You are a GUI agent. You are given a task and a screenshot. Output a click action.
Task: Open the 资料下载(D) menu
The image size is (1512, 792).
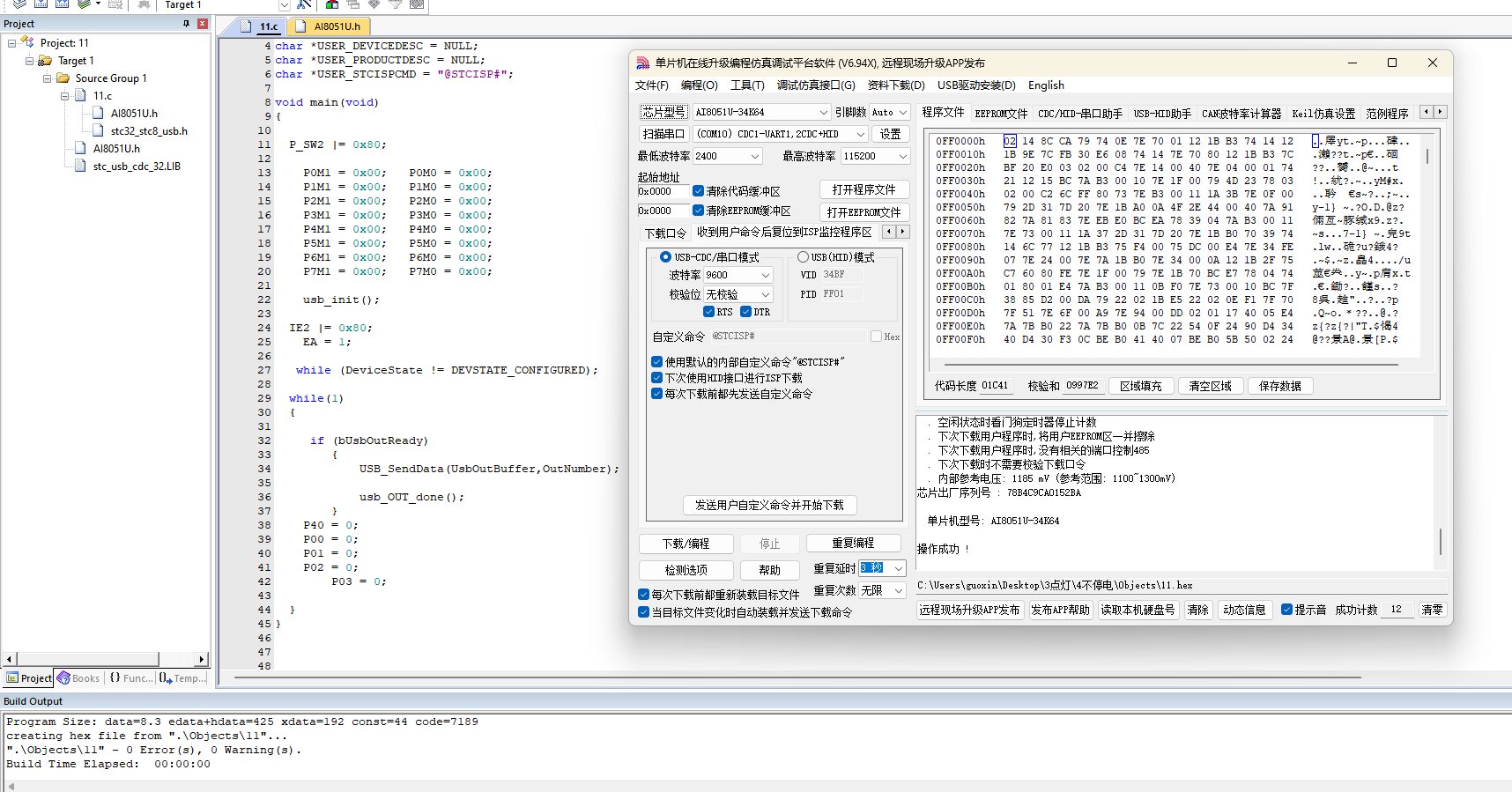pyautogui.click(x=896, y=85)
